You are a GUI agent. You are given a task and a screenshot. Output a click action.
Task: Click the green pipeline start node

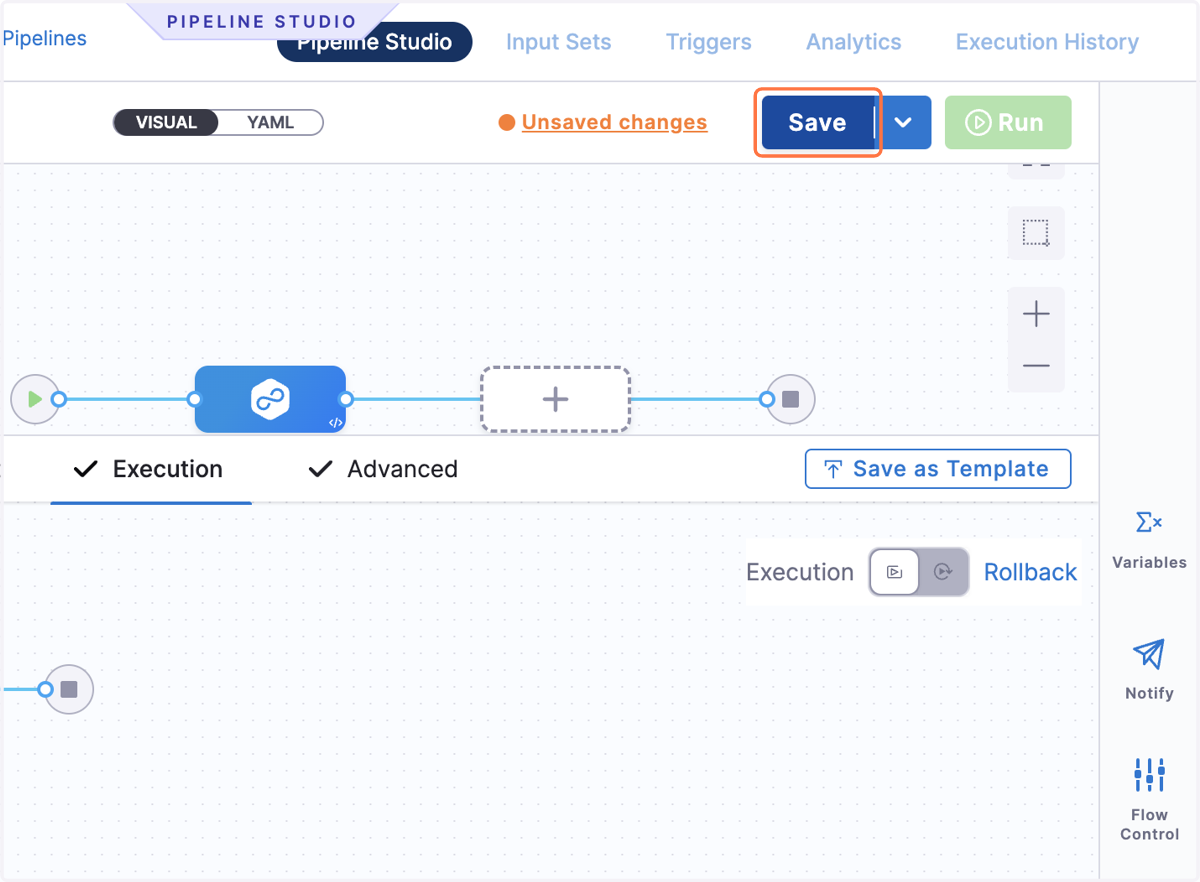tap(35, 399)
